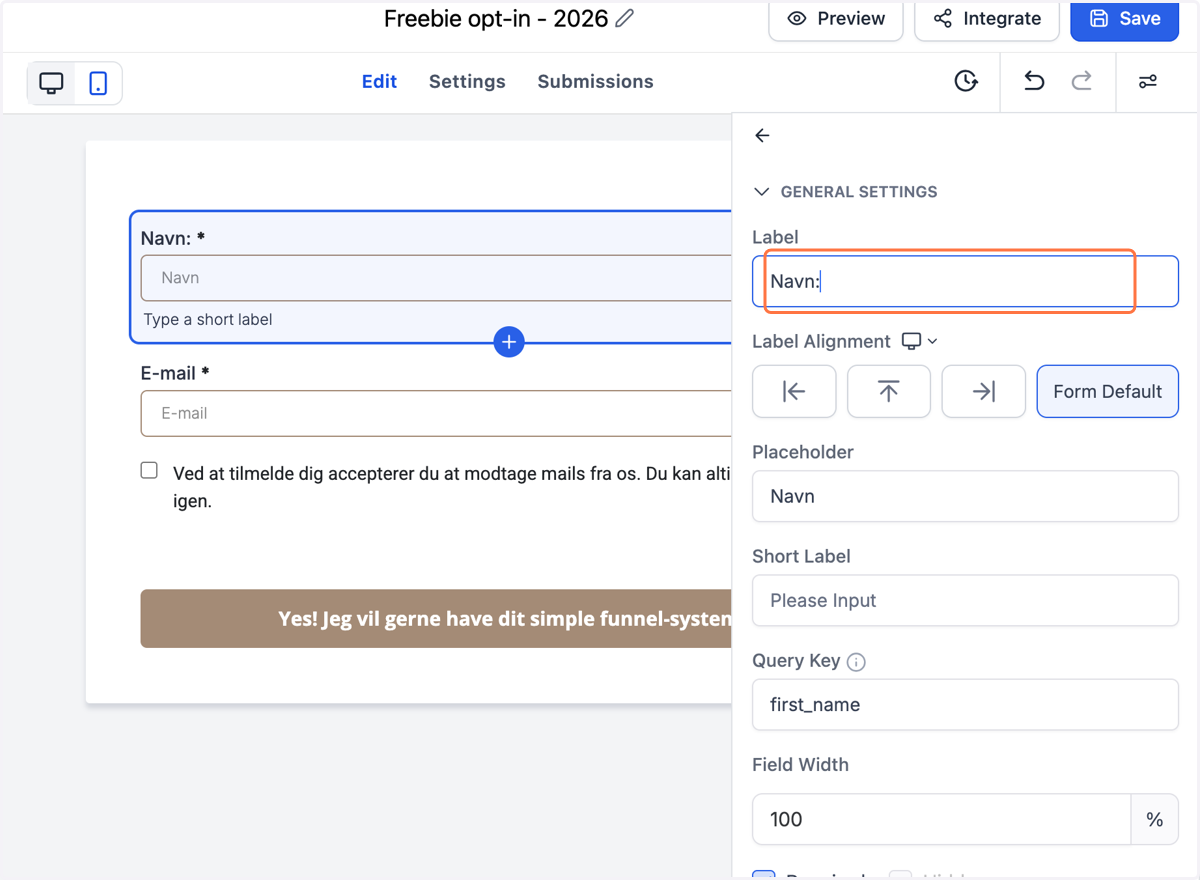Align label to the top

pyautogui.click(x=889, y=391)
